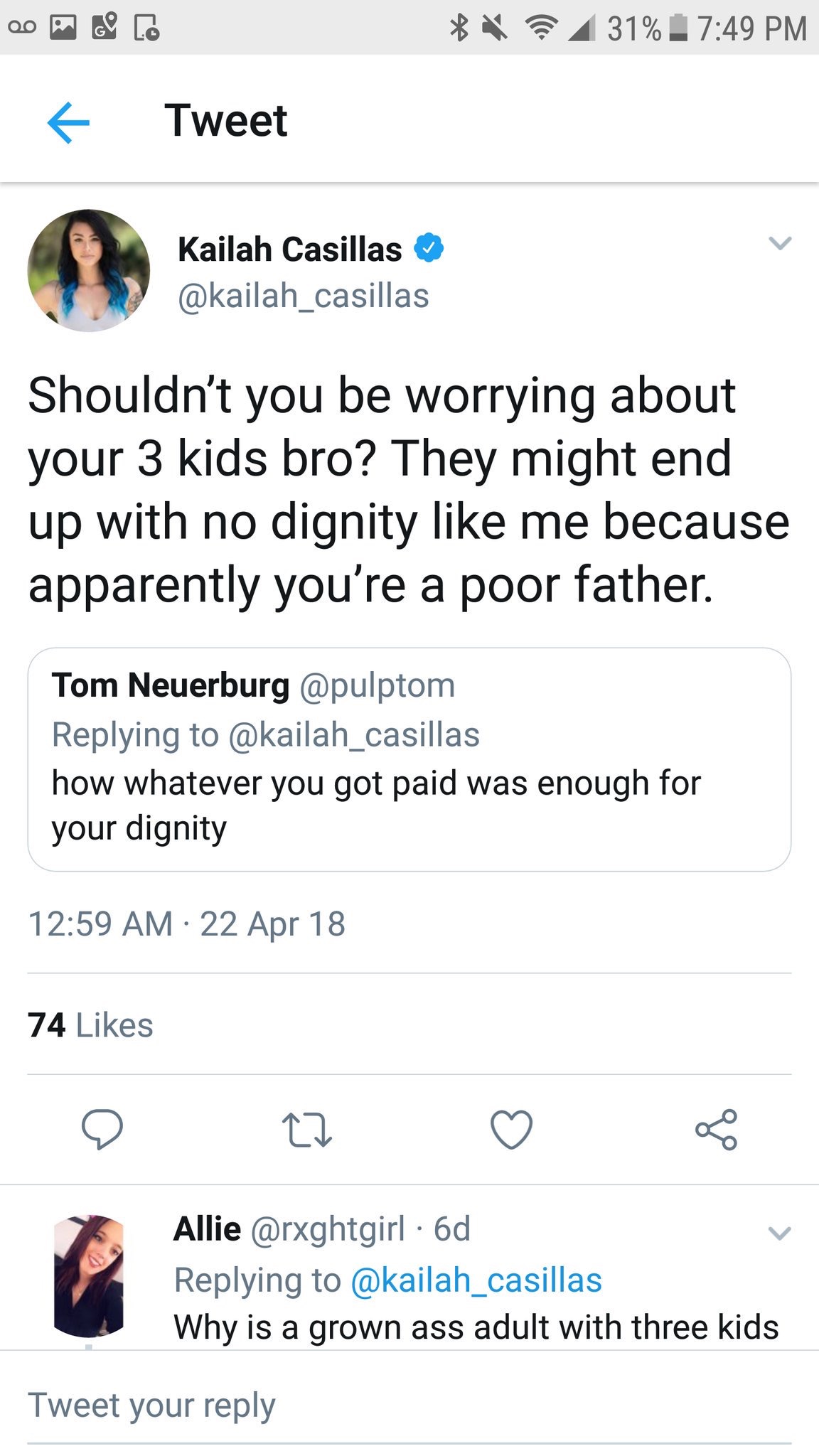Open Kailah Casillas profile photo

(89, 270)
